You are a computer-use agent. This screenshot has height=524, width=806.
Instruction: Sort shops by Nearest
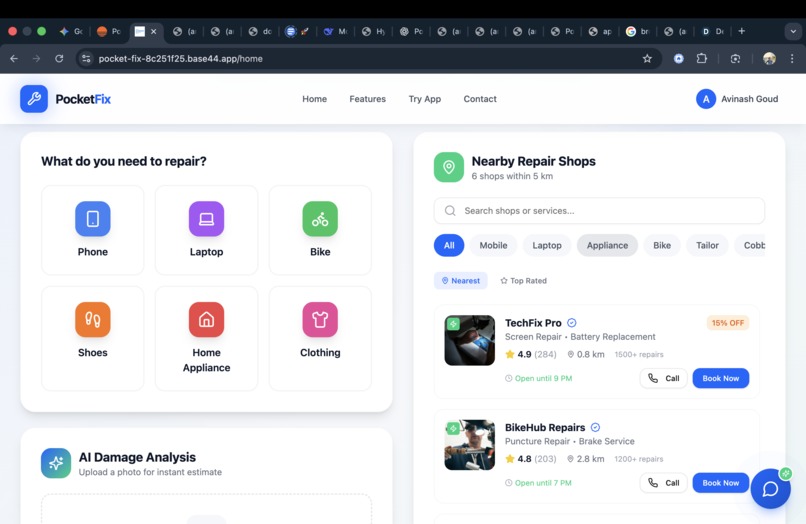pyautogui.click(x=461, y=281)
